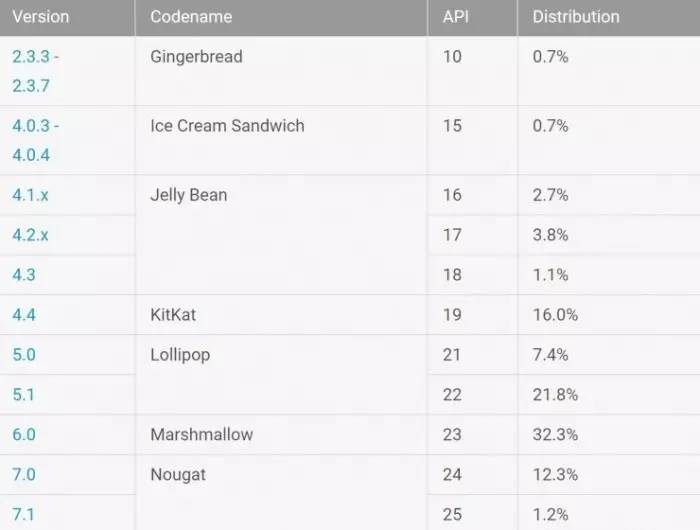700x530 pixels.
Task: Open the 4.4 KitKat version link
Action: coord(24,315)
